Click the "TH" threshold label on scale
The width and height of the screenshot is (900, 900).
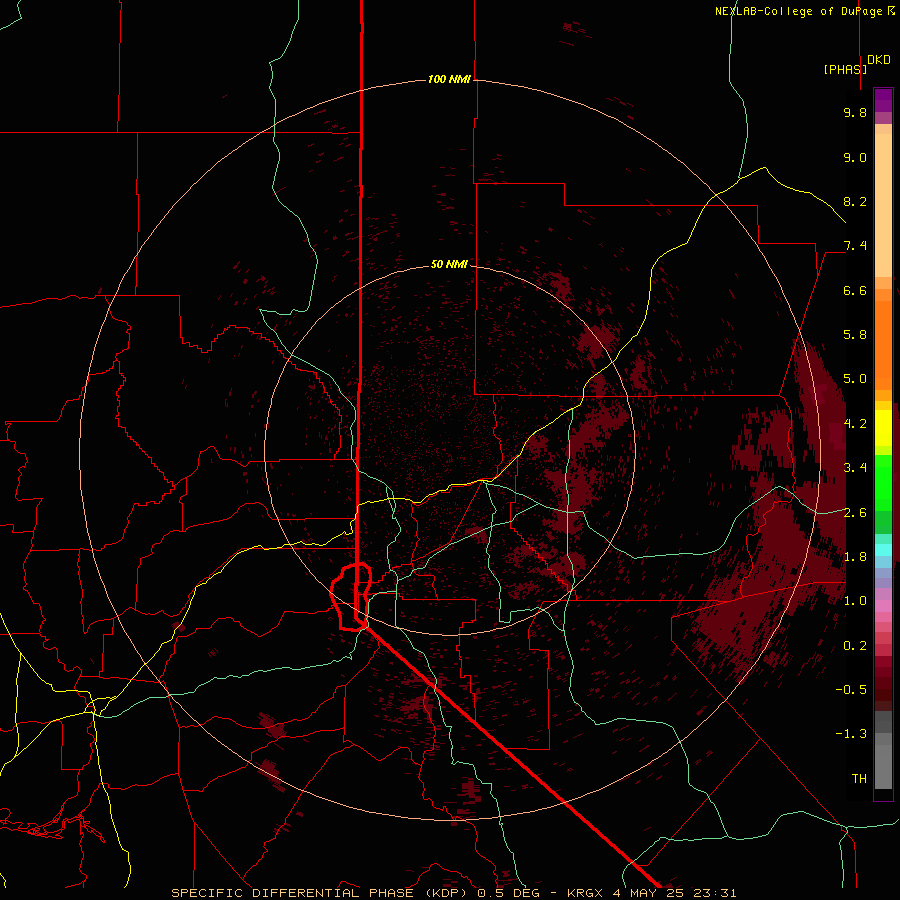[x=859, y=779]
